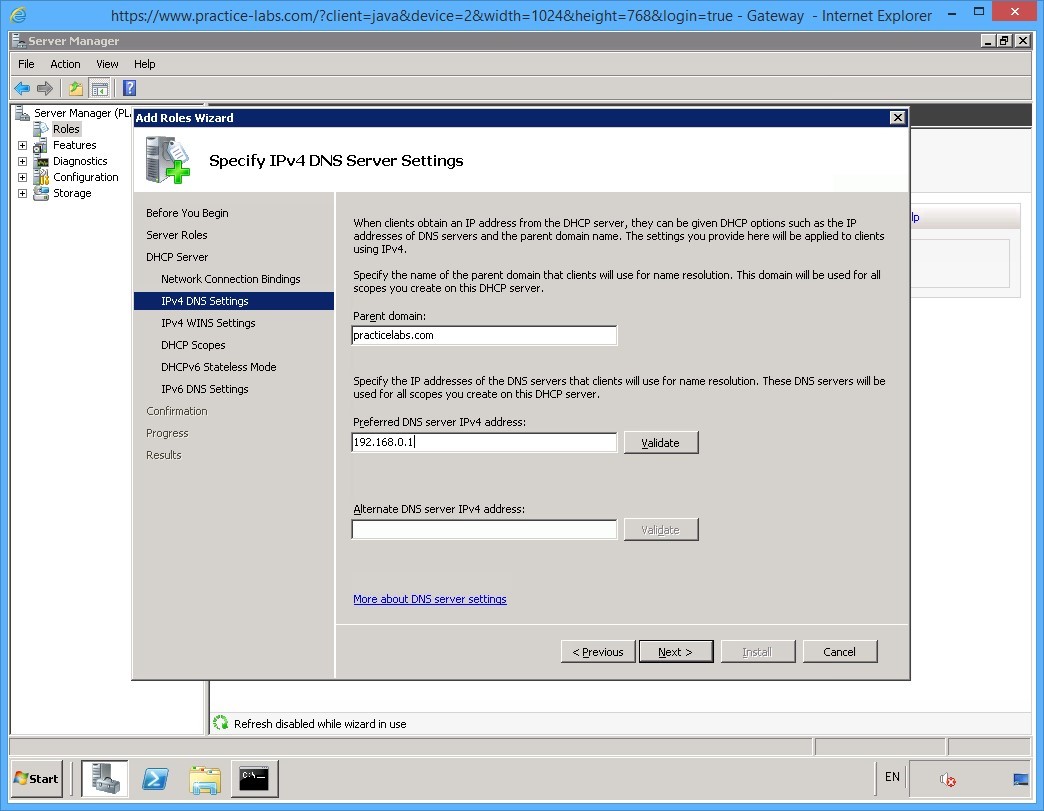Launch Command Prompt from the taskbar

pyautogui.click(x=255, y=779)
